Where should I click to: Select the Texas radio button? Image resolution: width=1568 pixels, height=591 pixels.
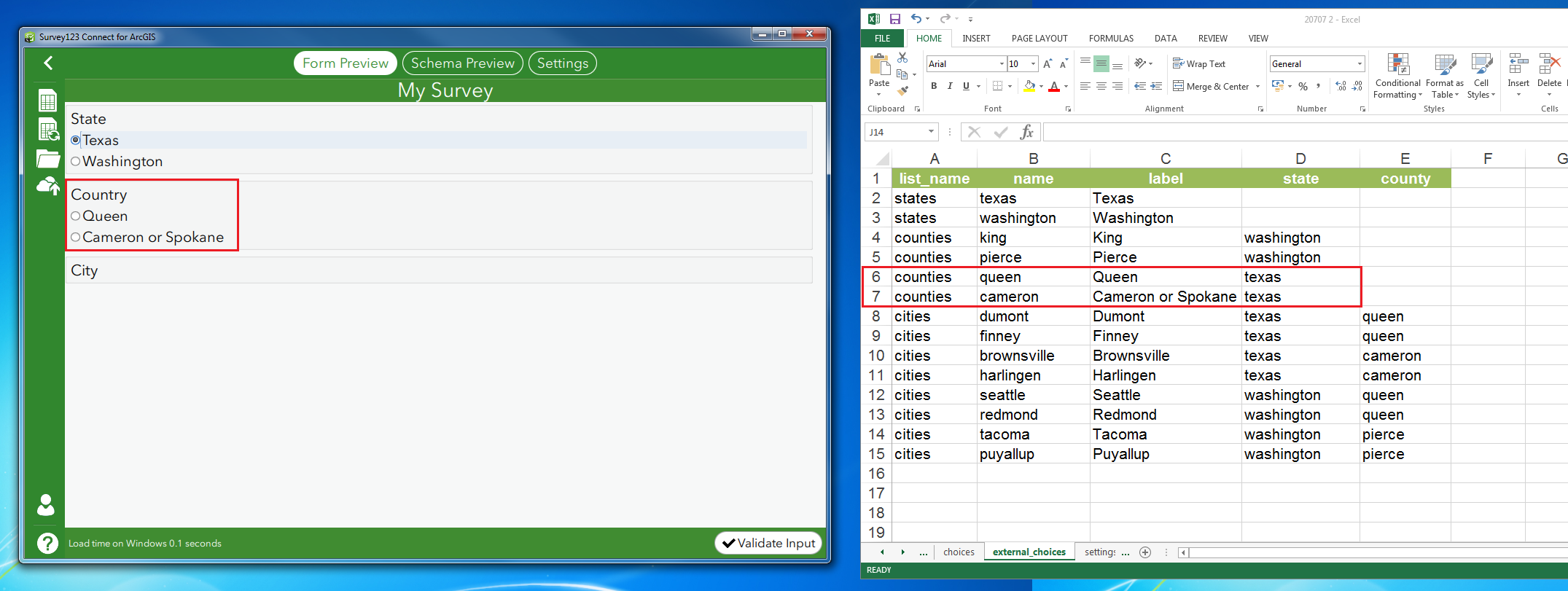point(76,140)
